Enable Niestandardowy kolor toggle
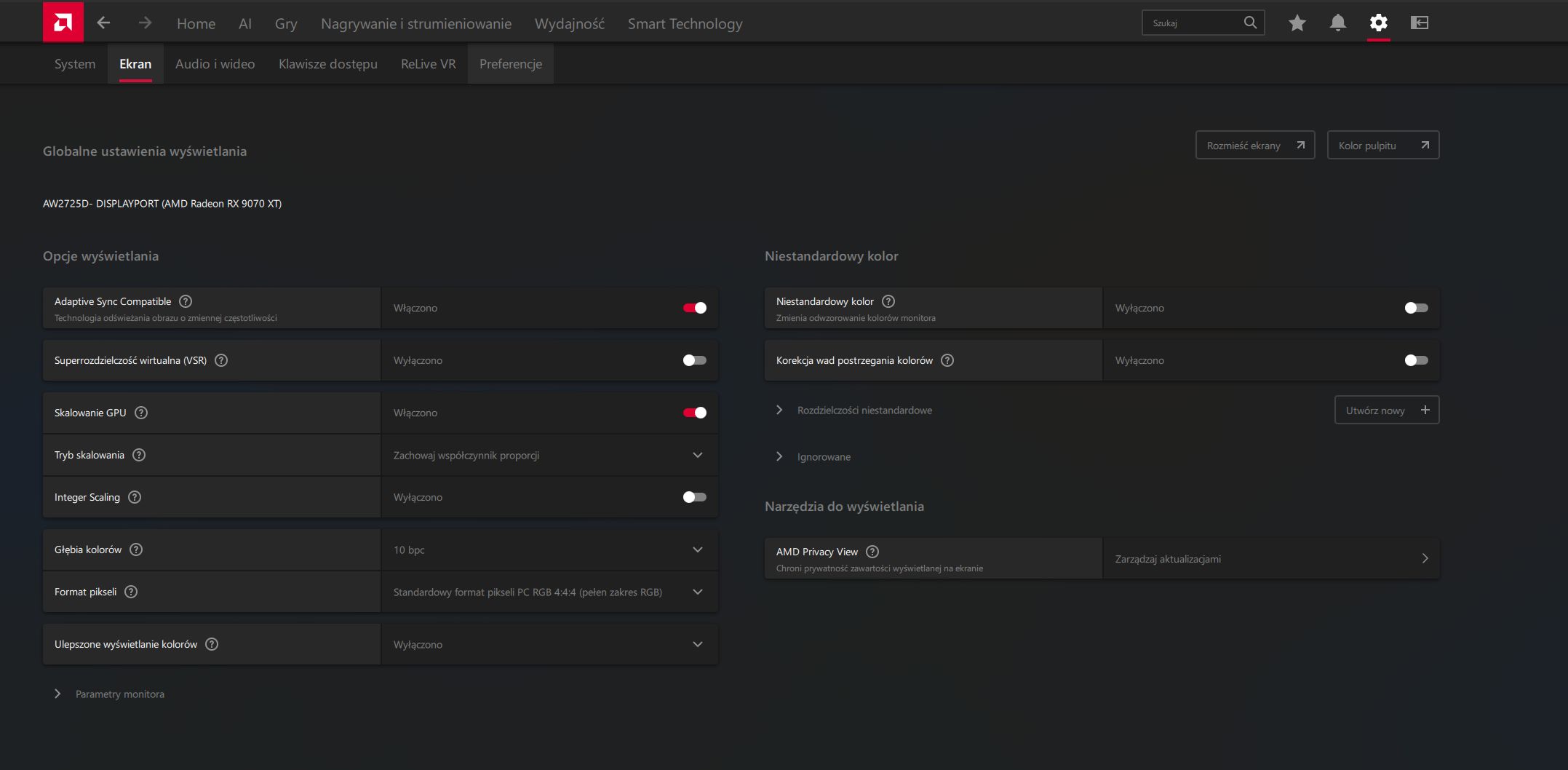1568x770 pixels. 1416,308
